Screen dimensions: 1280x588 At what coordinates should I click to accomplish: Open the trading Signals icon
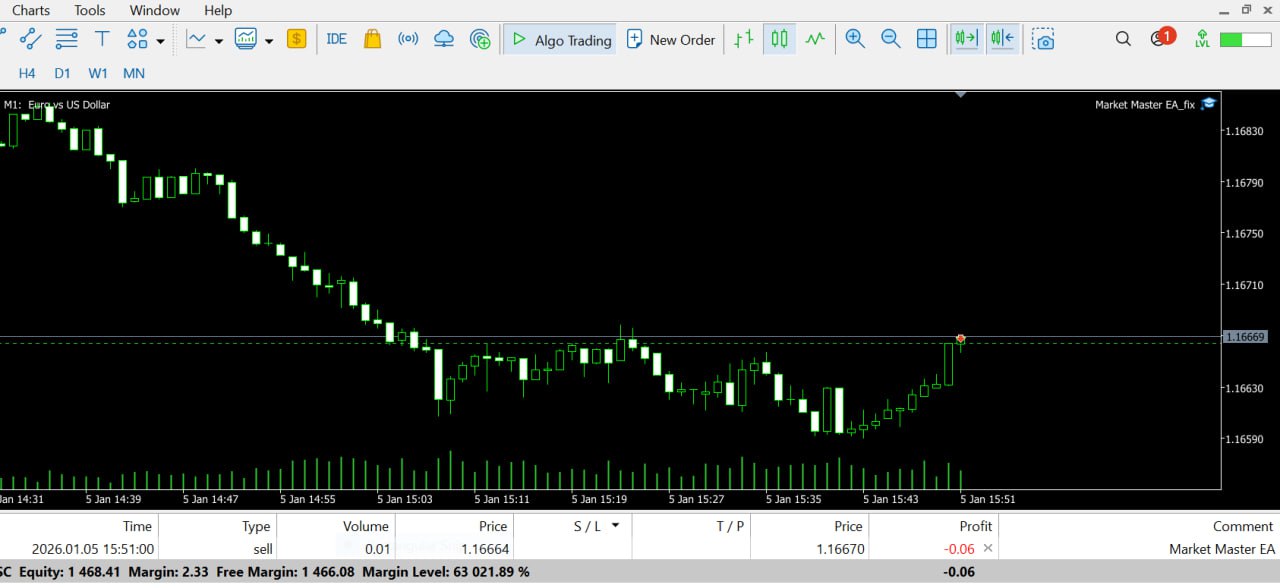point(408,39)
